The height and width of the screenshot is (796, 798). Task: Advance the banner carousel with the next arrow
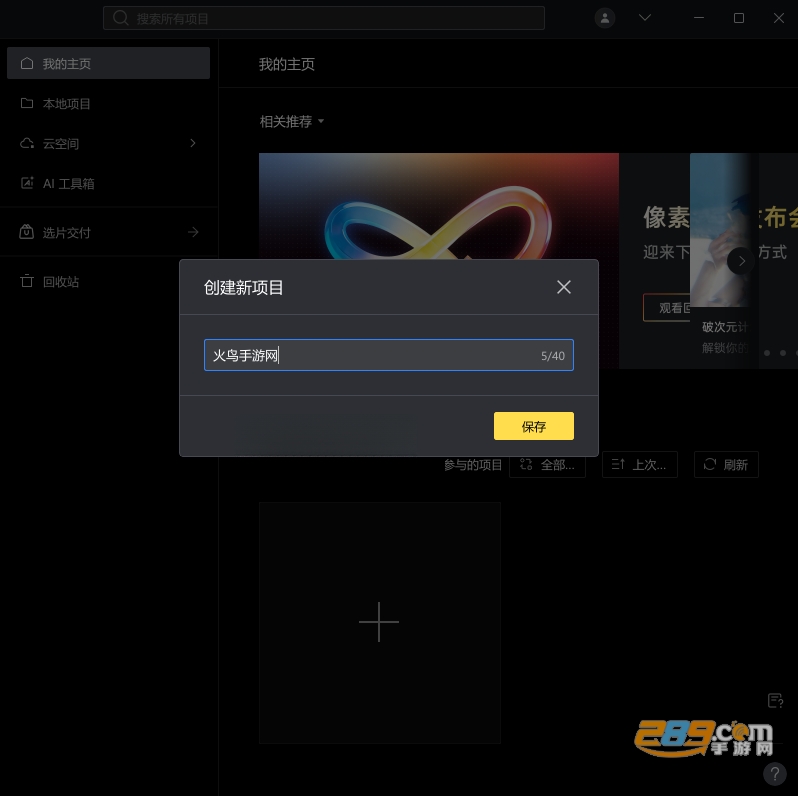pos(740,261)
